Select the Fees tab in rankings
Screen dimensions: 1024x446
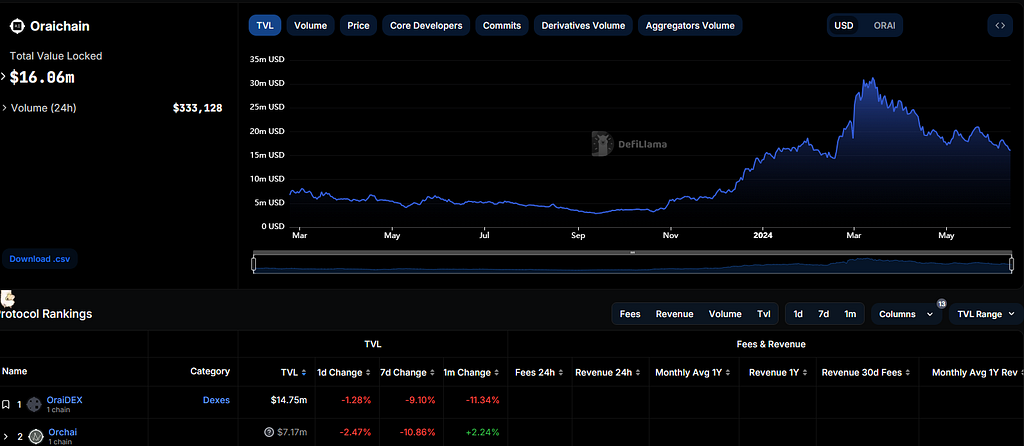coord(630,314)
